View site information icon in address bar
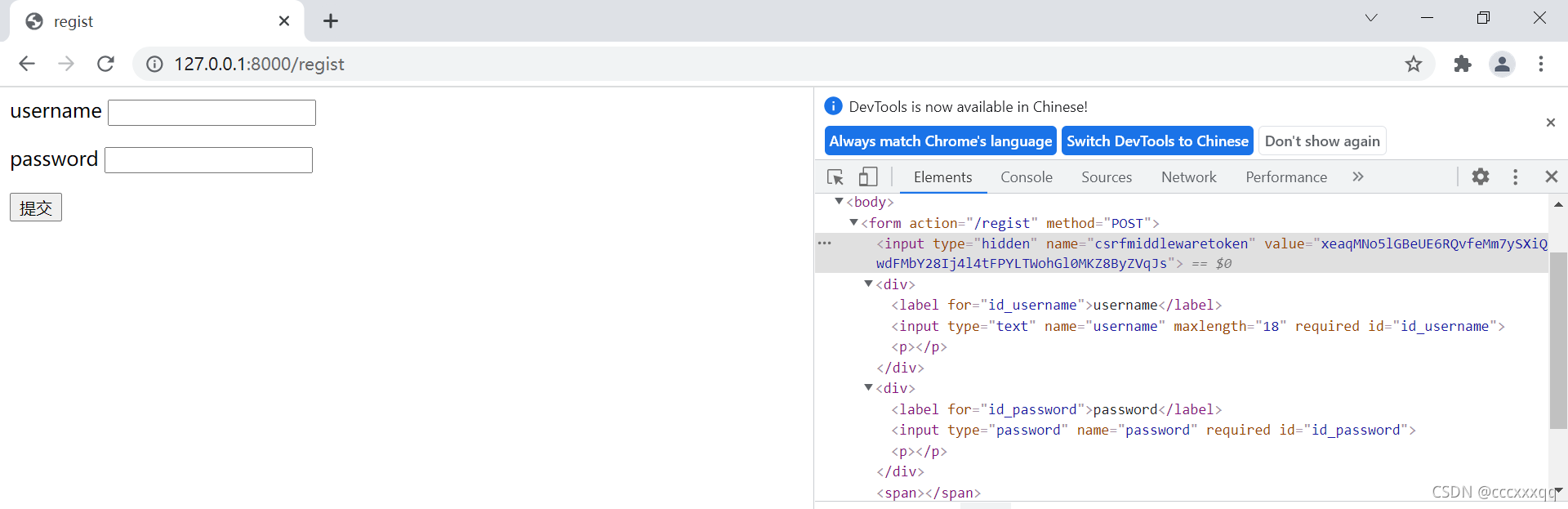The height and width of the screenshot is (509, 1568). (154, 64)
